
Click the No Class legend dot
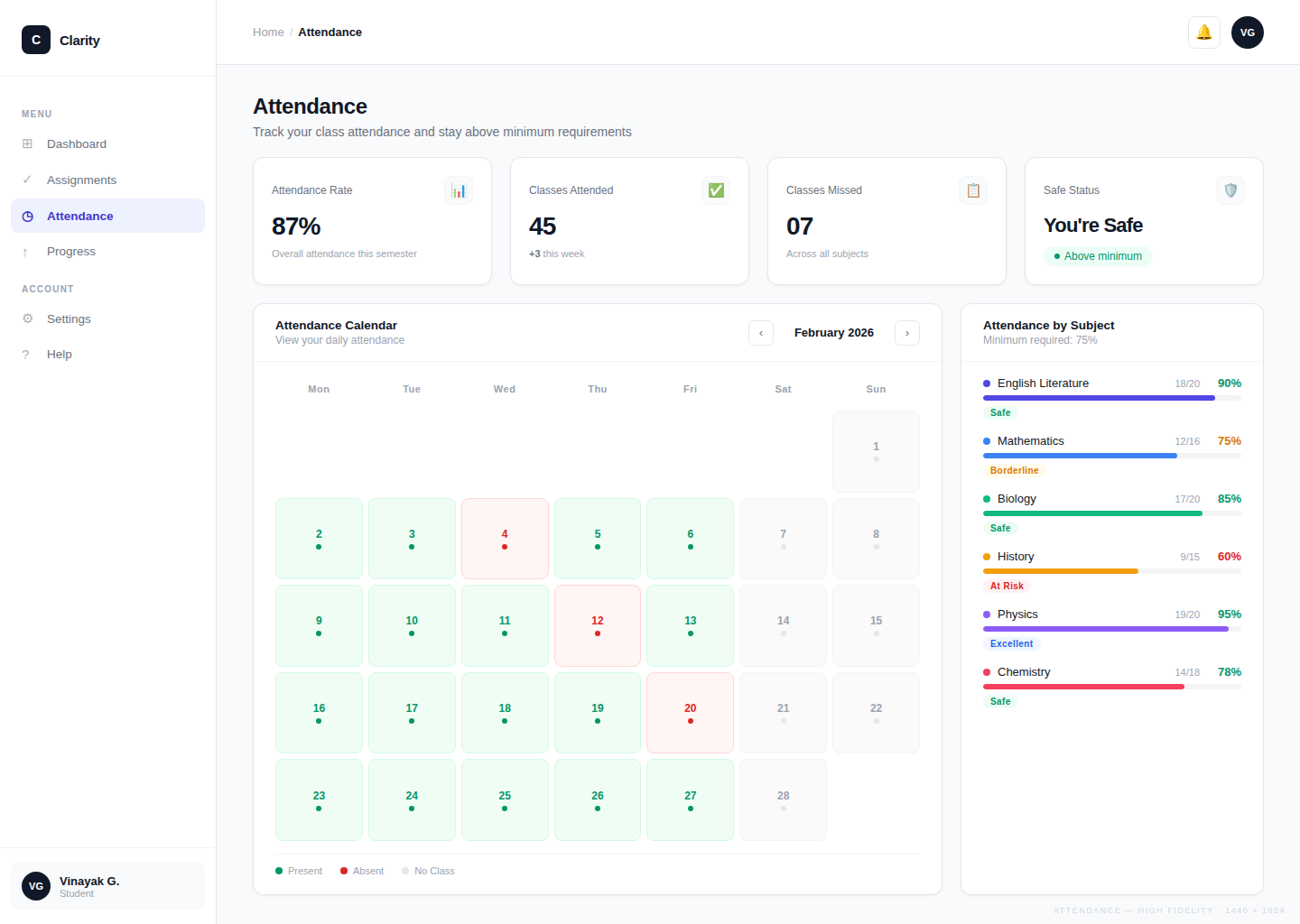(x=405, y=871)
